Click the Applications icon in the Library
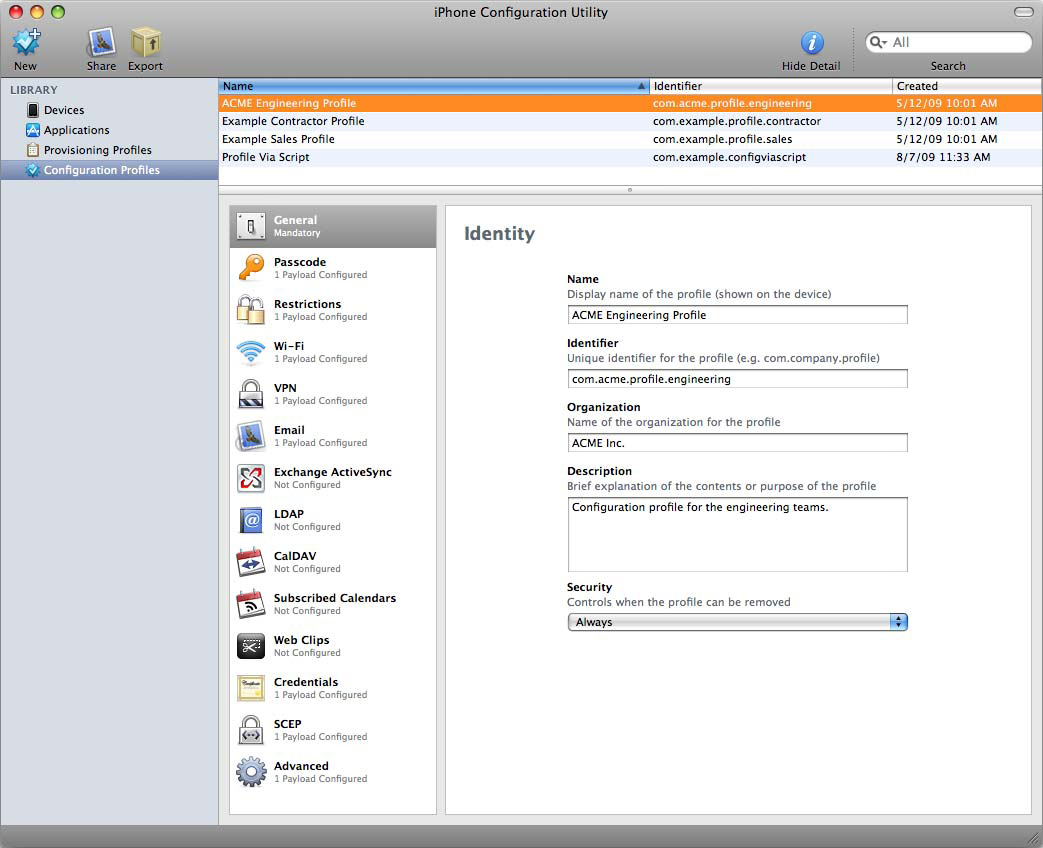 [33, 130]
